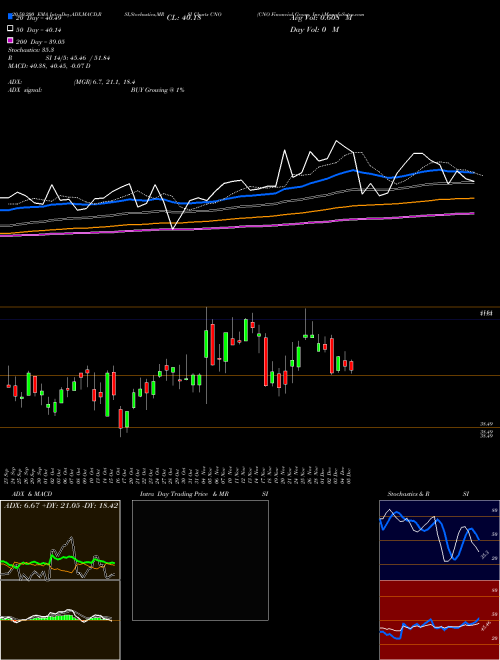Click the magenta 200 Day EMA legend swatch
This screenshot has width=500, height=660.
[x=10, y=40]
